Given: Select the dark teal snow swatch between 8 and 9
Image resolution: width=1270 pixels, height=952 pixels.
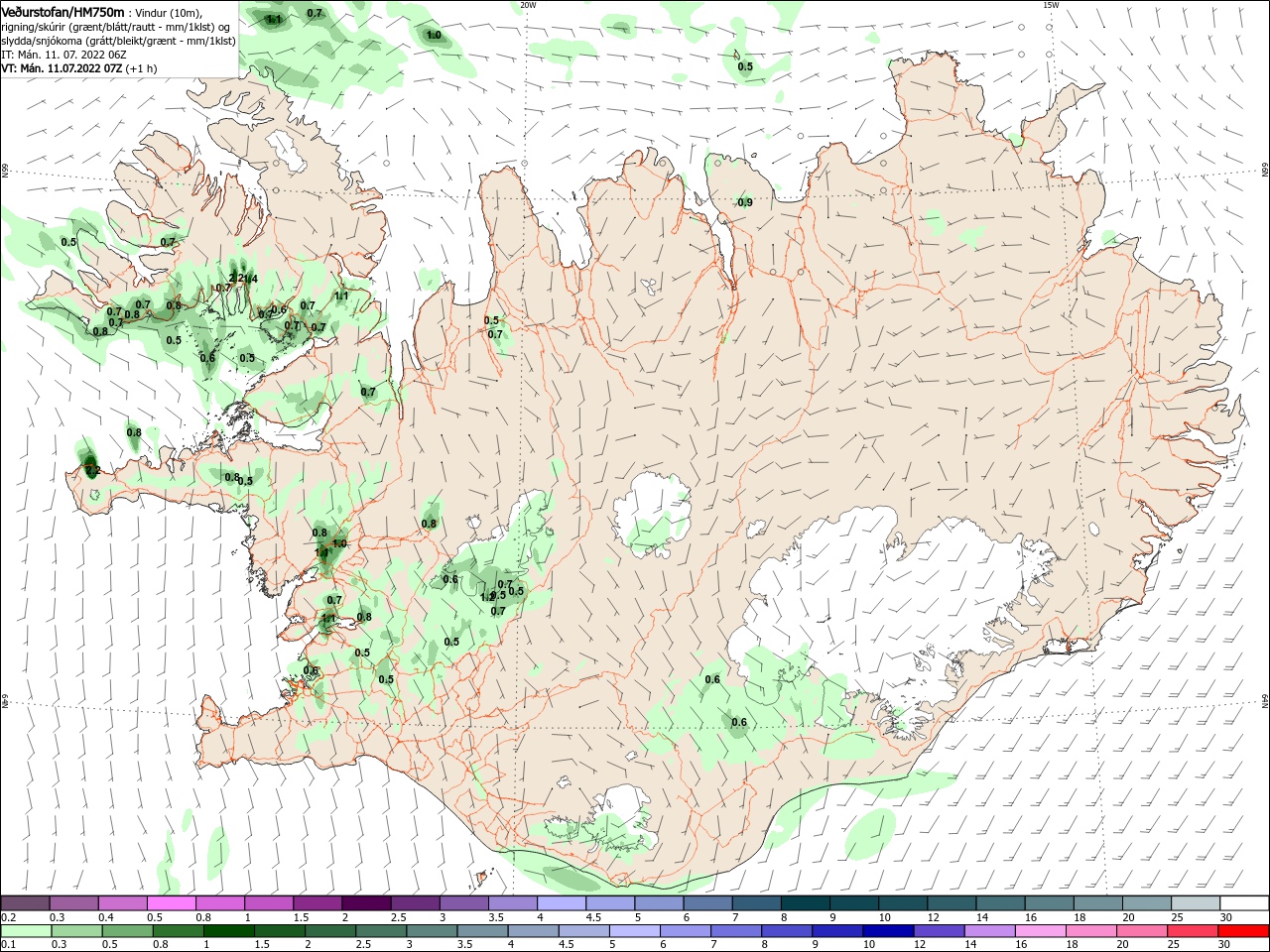Looking at the screenshot, I should [805, 903].
